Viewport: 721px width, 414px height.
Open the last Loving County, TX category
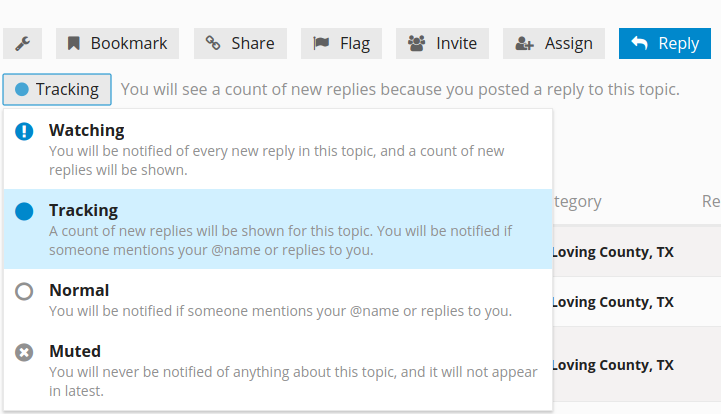point(612,365)
